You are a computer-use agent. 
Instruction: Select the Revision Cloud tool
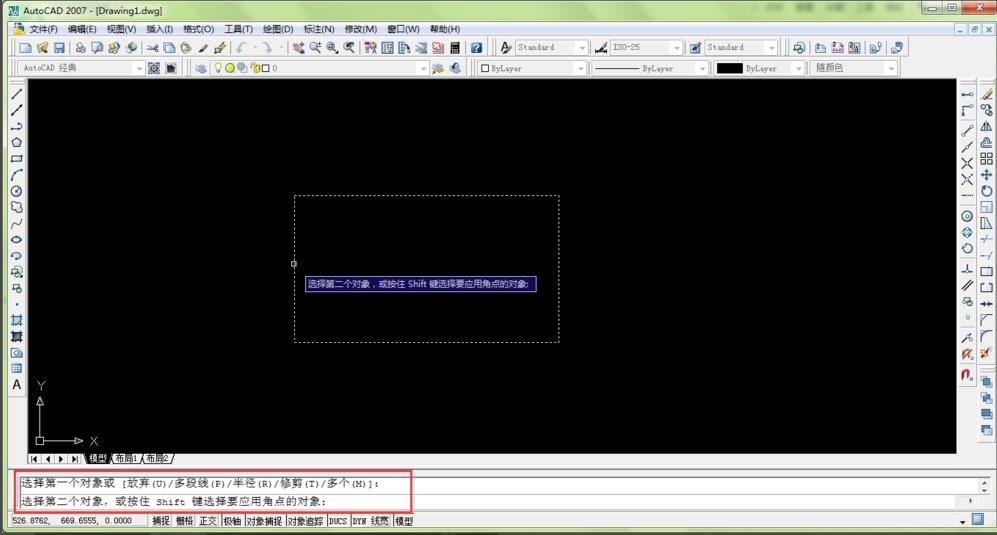[x=17, y=207]
